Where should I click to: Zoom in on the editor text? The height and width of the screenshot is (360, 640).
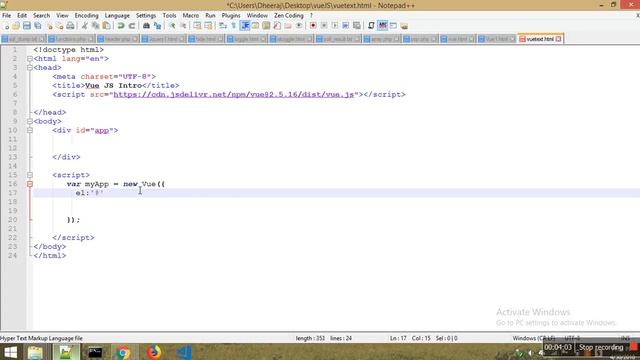[x=172, y=26]
